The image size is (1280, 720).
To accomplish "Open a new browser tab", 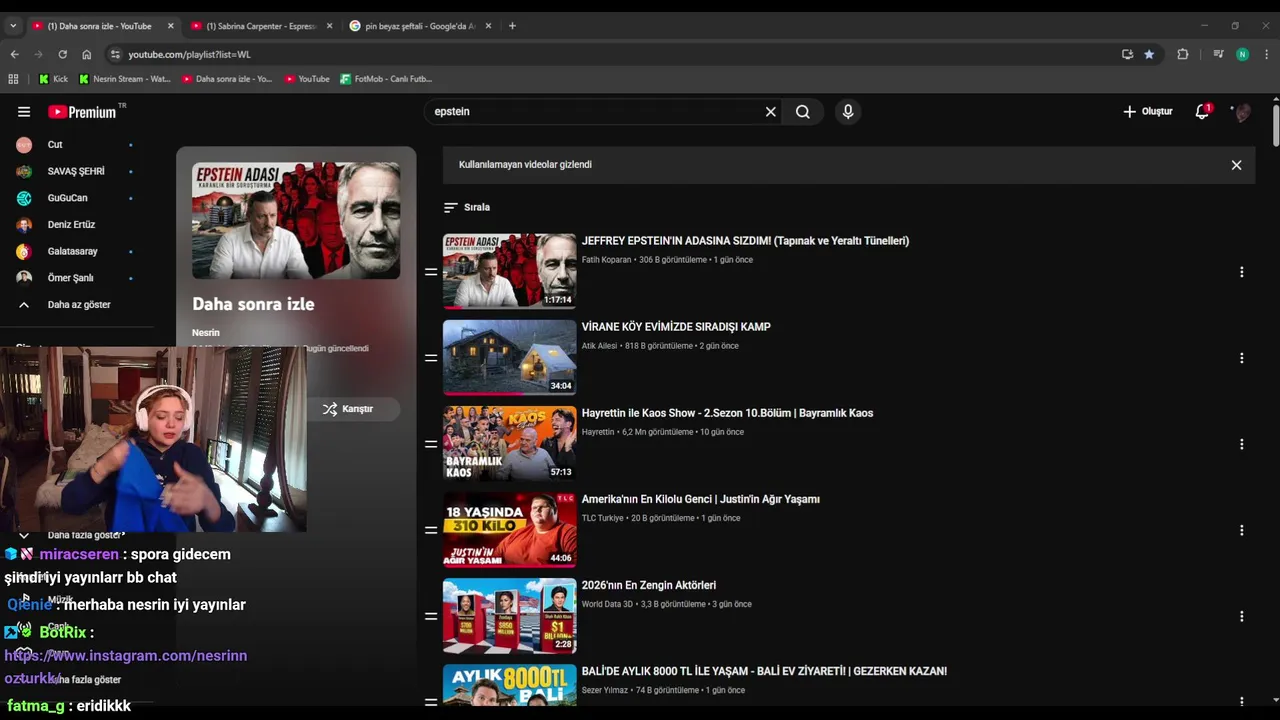I will [512, 26].
